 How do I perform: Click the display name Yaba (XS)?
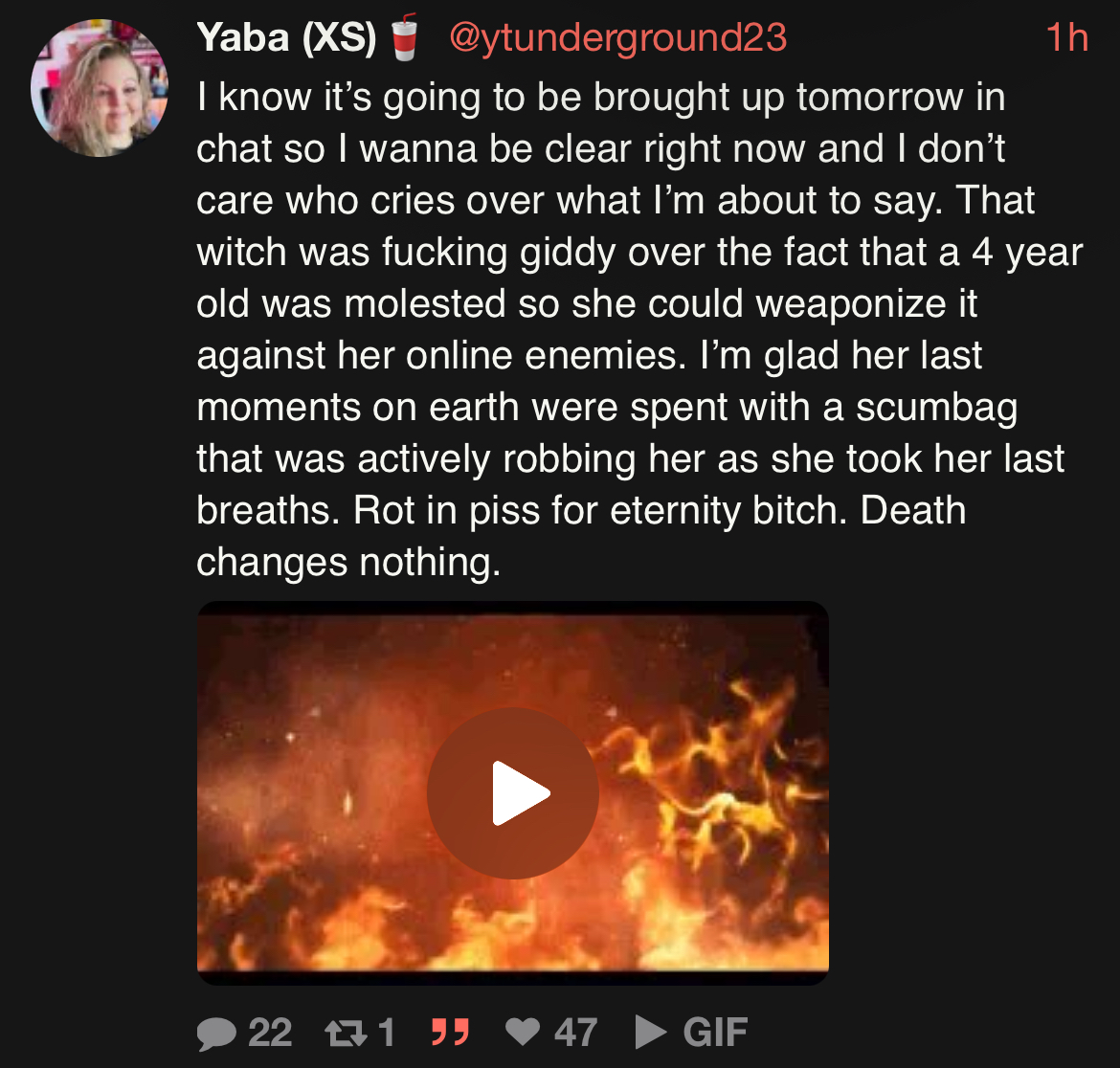click(286, 37)
